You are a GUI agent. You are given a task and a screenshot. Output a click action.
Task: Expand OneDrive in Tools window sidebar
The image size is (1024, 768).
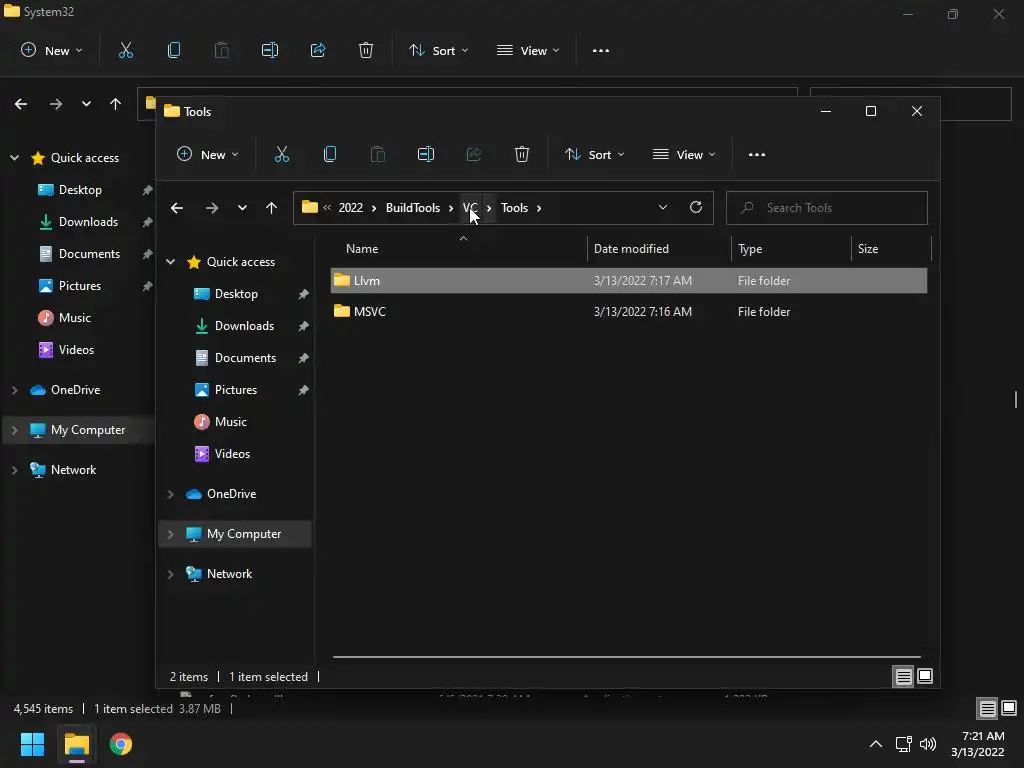point(170,494)
